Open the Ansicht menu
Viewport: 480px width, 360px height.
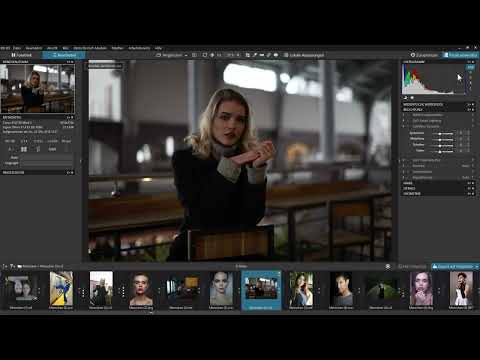[52, 48]
